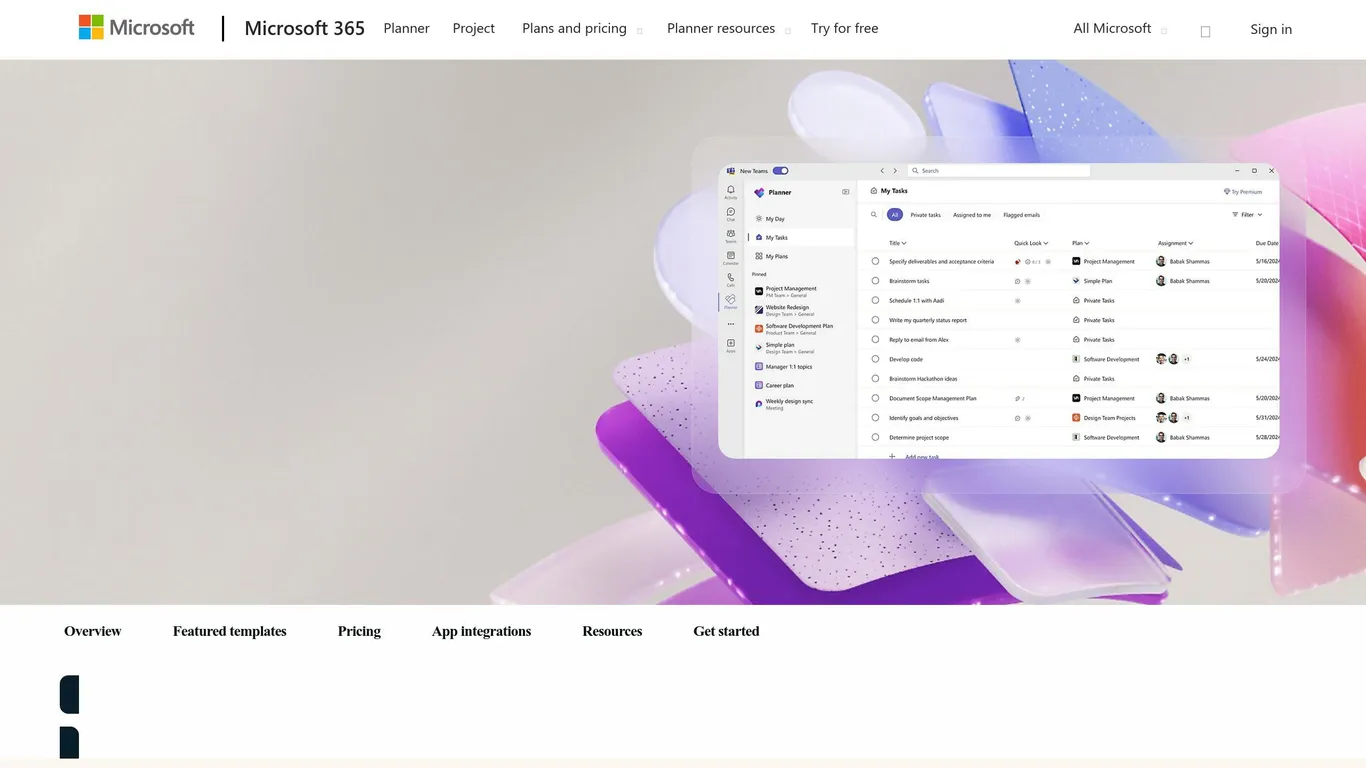
Task: Expand the All Microsoft menu
Action: (1120, 29)
